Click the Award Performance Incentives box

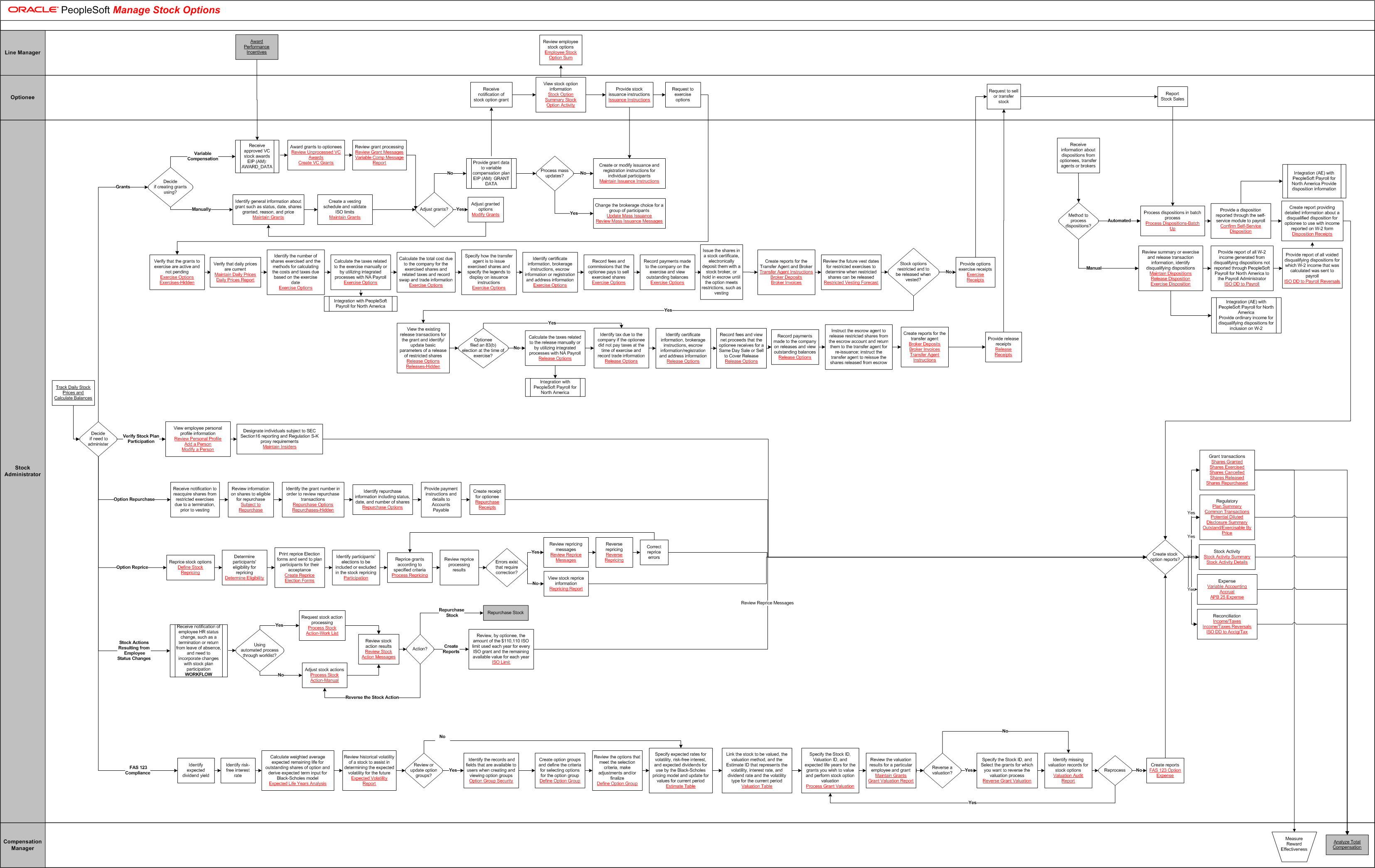click(256, 47)
